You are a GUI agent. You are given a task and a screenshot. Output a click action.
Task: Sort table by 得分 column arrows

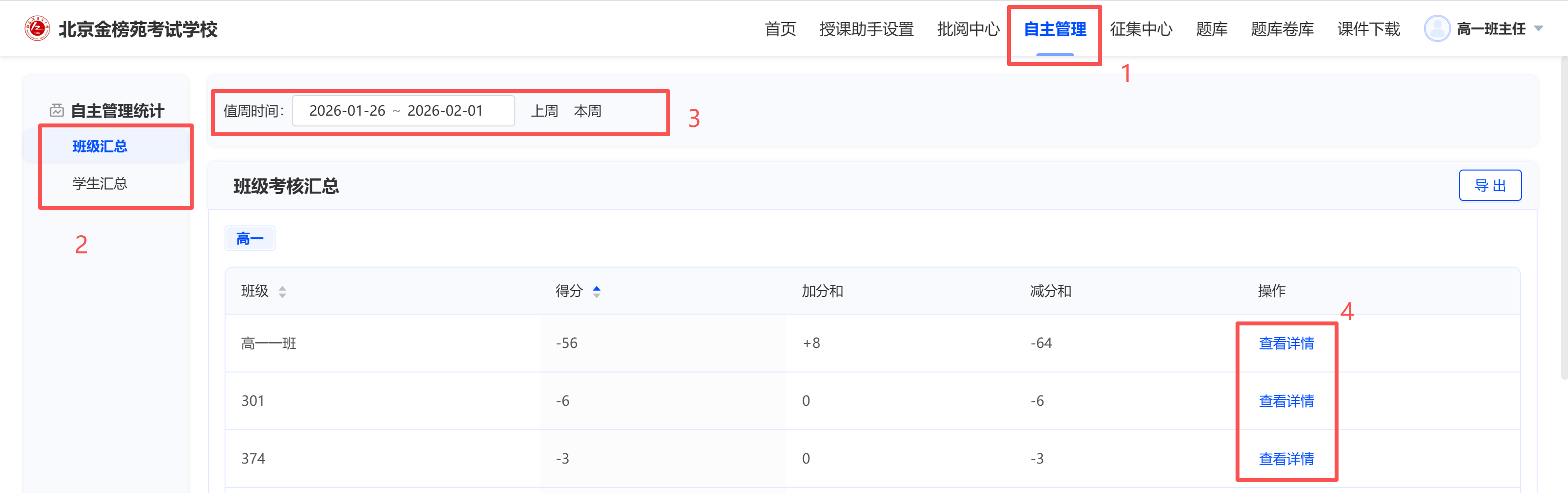tap(597, 292)
